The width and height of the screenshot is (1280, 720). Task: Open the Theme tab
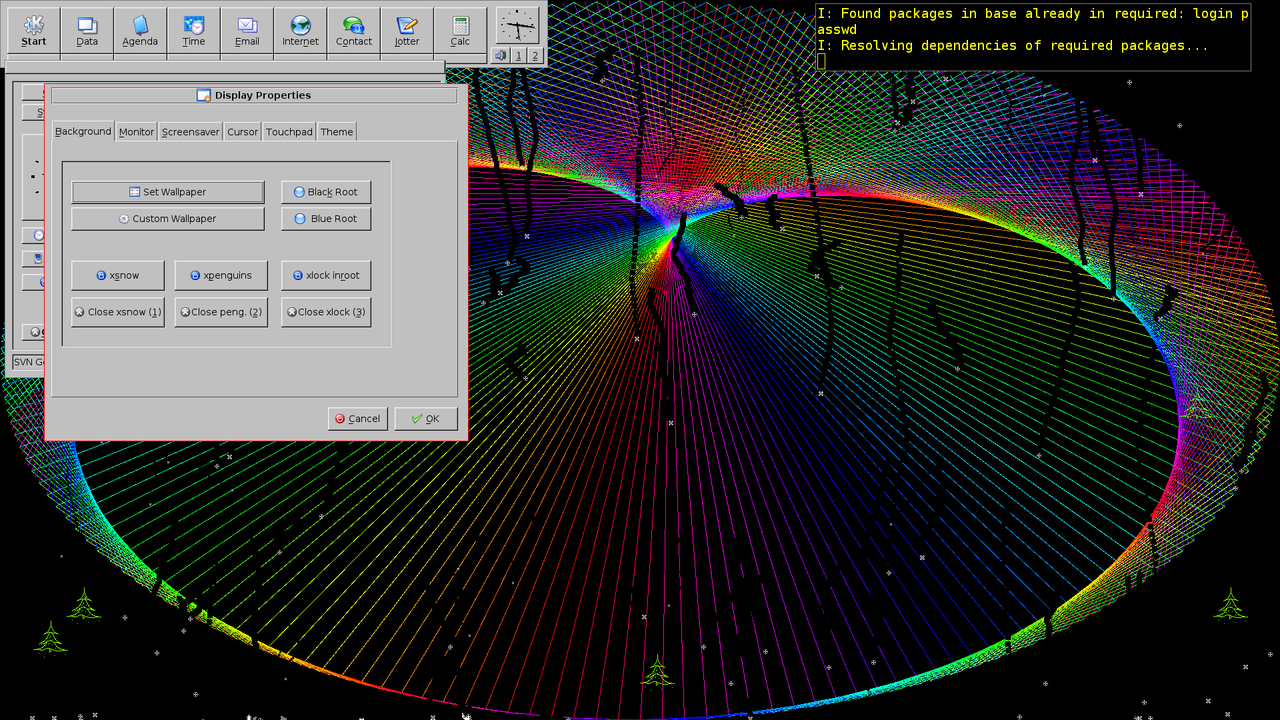pos(336,131)
